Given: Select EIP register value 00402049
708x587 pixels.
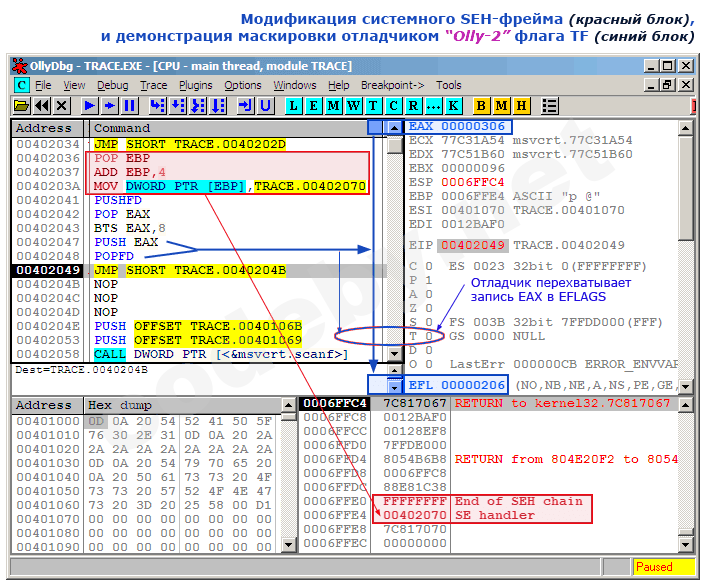Looking at the screenshot, I should (473, 245).
